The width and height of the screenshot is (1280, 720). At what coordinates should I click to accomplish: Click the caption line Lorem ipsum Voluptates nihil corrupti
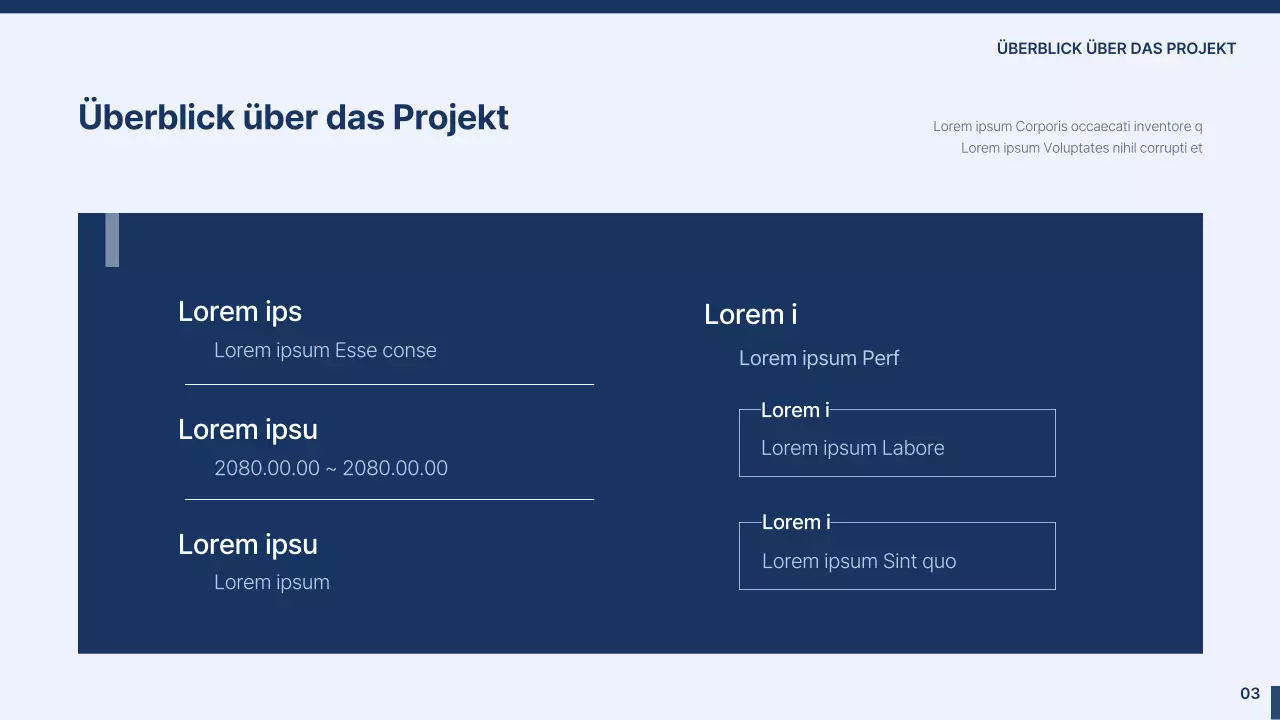tap(1080, 147)
